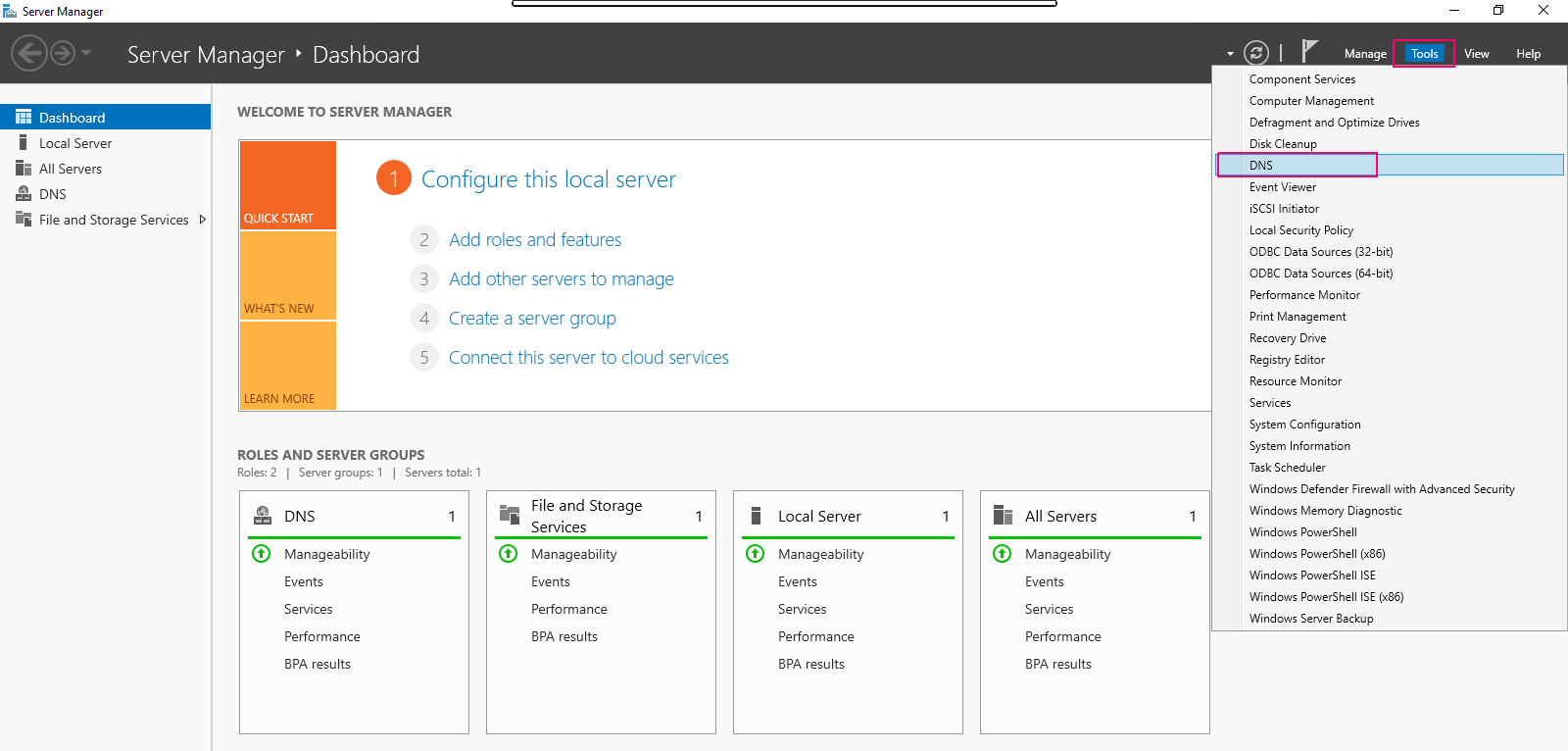Click Connect this server to cloud services
The height and width of the screenshot is (751, 1568).
[588, 357]
